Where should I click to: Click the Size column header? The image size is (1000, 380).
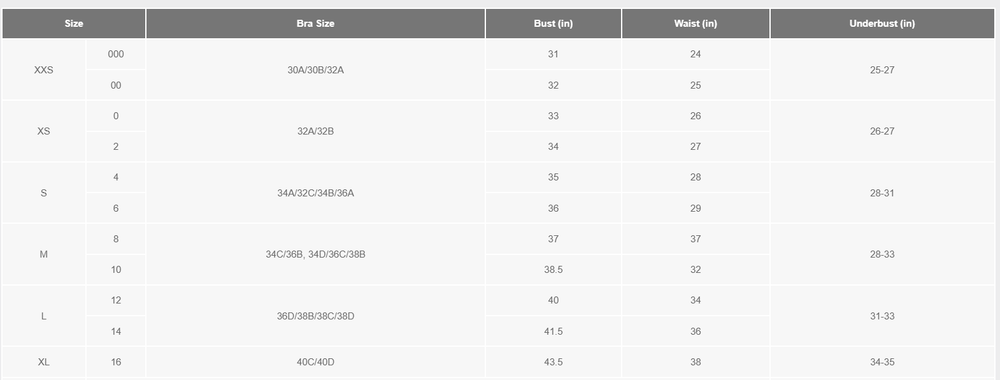point(74,24)
